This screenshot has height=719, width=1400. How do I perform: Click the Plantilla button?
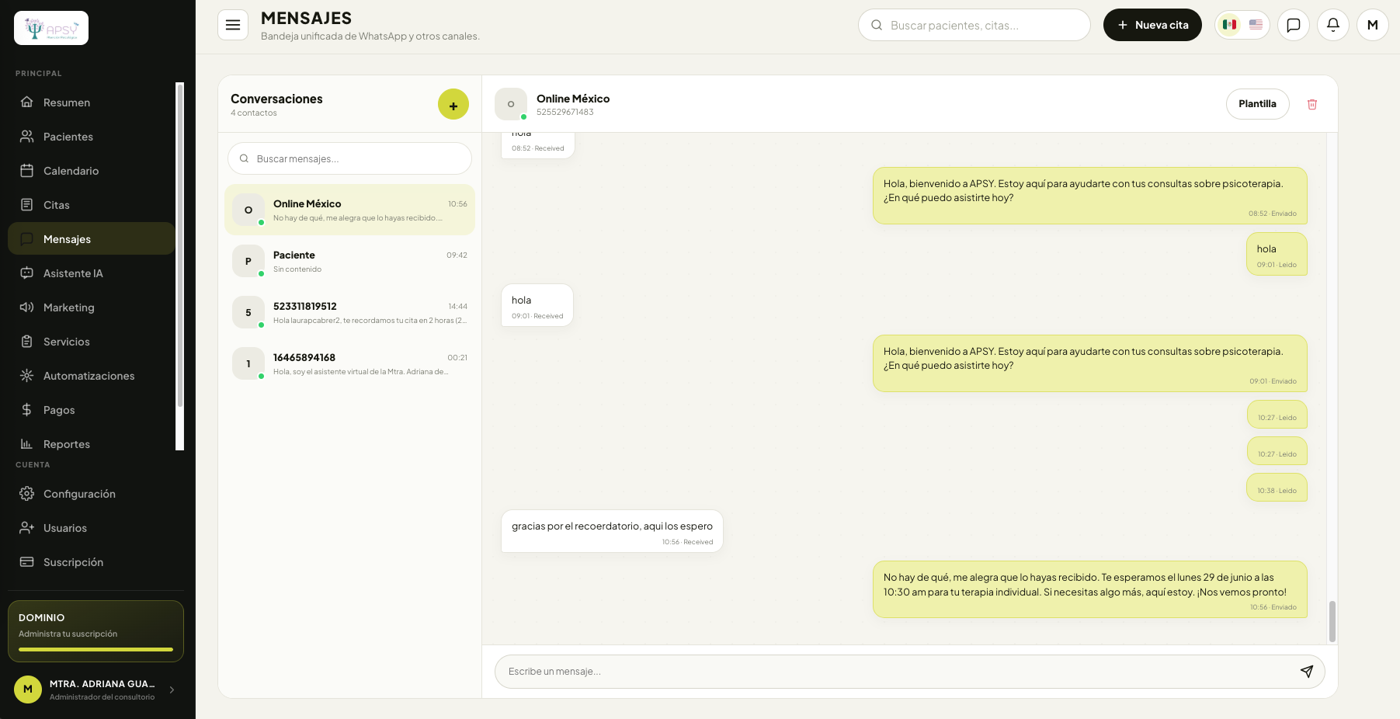1257,104
